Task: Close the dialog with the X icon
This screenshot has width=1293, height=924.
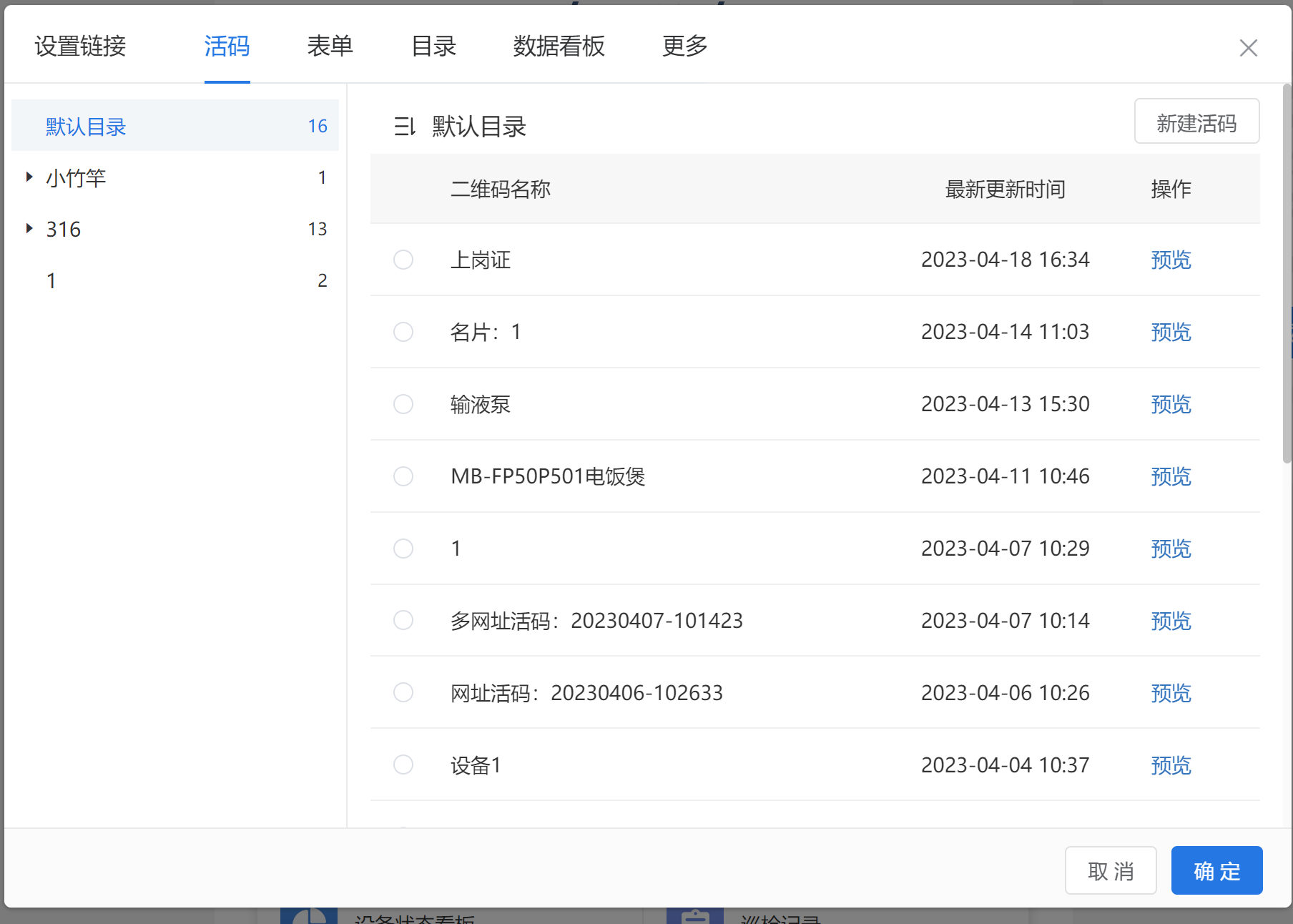Action: pos(1248,48)
